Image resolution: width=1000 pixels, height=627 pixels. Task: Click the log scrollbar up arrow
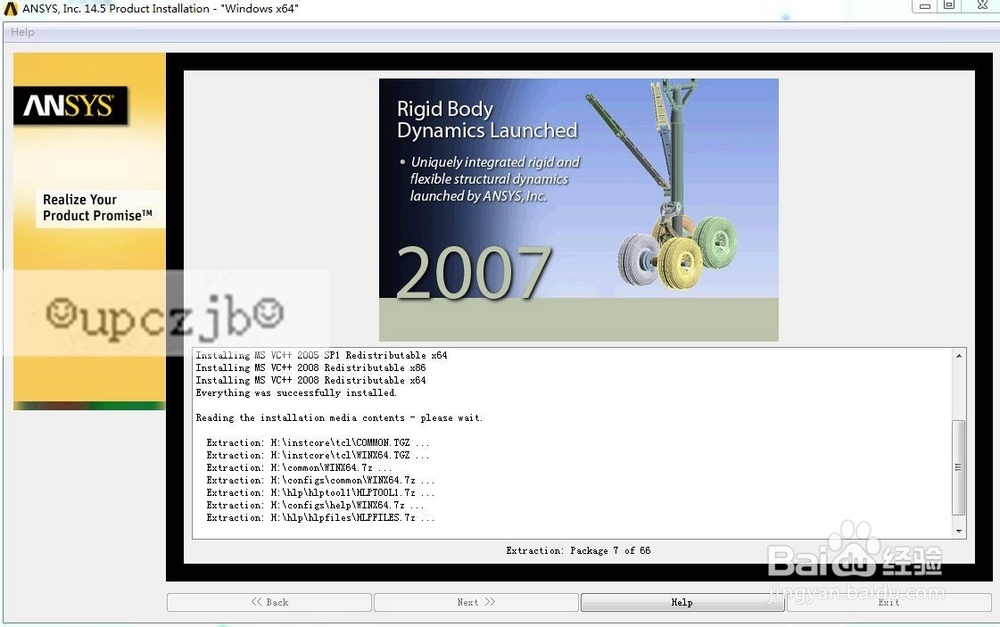click(x=959, y=355)
